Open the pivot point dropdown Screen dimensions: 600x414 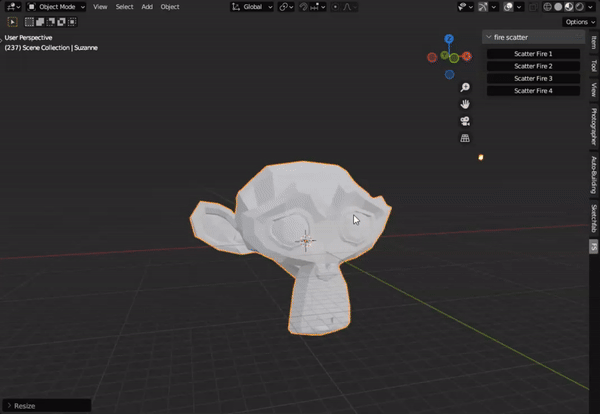(286, 7)
